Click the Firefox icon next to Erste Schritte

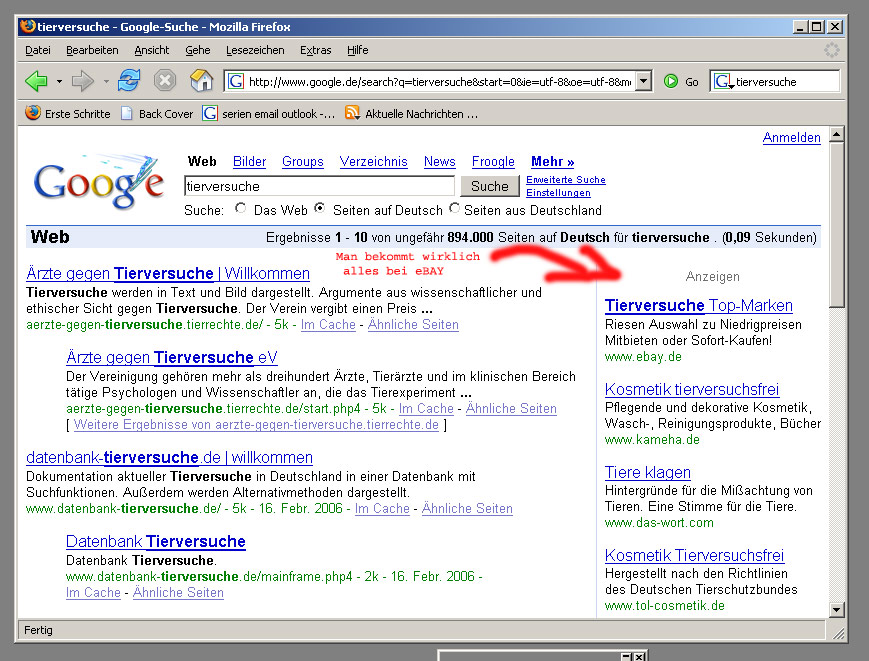[x=33, y=113]
